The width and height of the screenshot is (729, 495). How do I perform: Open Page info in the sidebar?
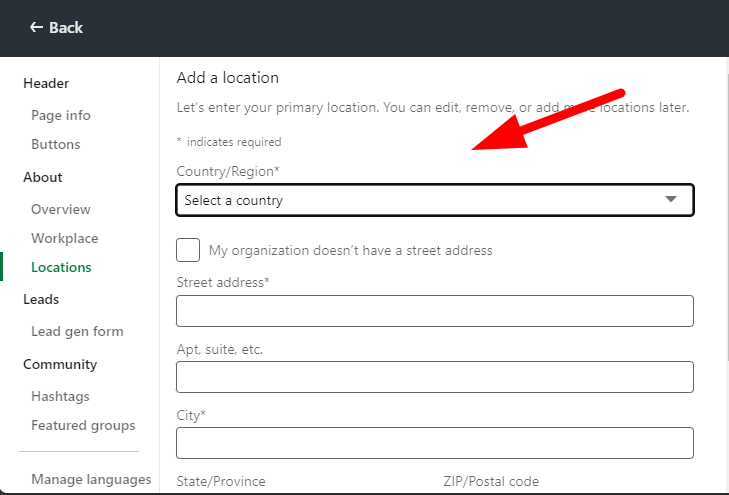[x=61, y=115]
